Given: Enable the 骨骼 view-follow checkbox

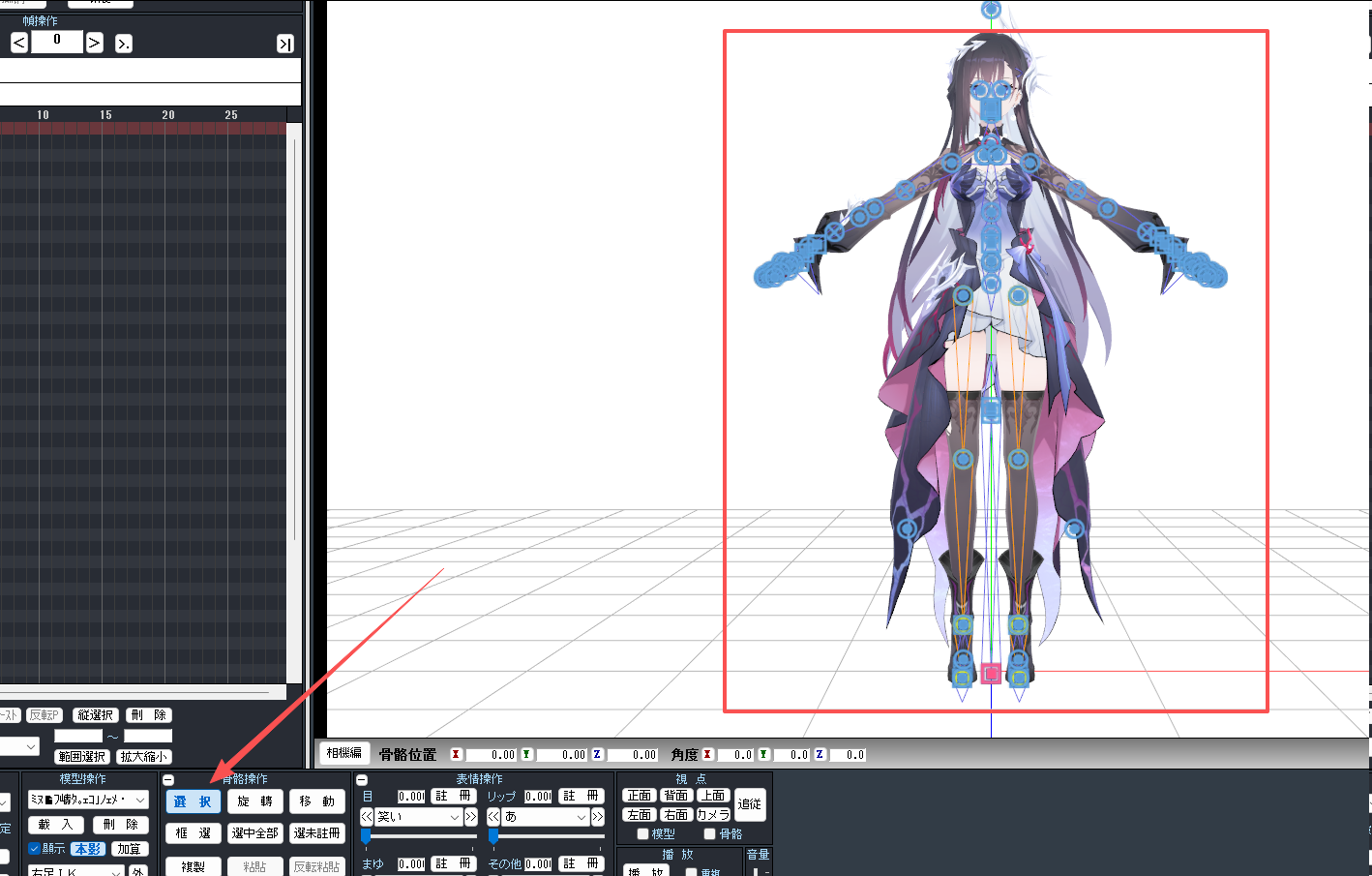Looking at the screenshot, I should coord(709,833).
